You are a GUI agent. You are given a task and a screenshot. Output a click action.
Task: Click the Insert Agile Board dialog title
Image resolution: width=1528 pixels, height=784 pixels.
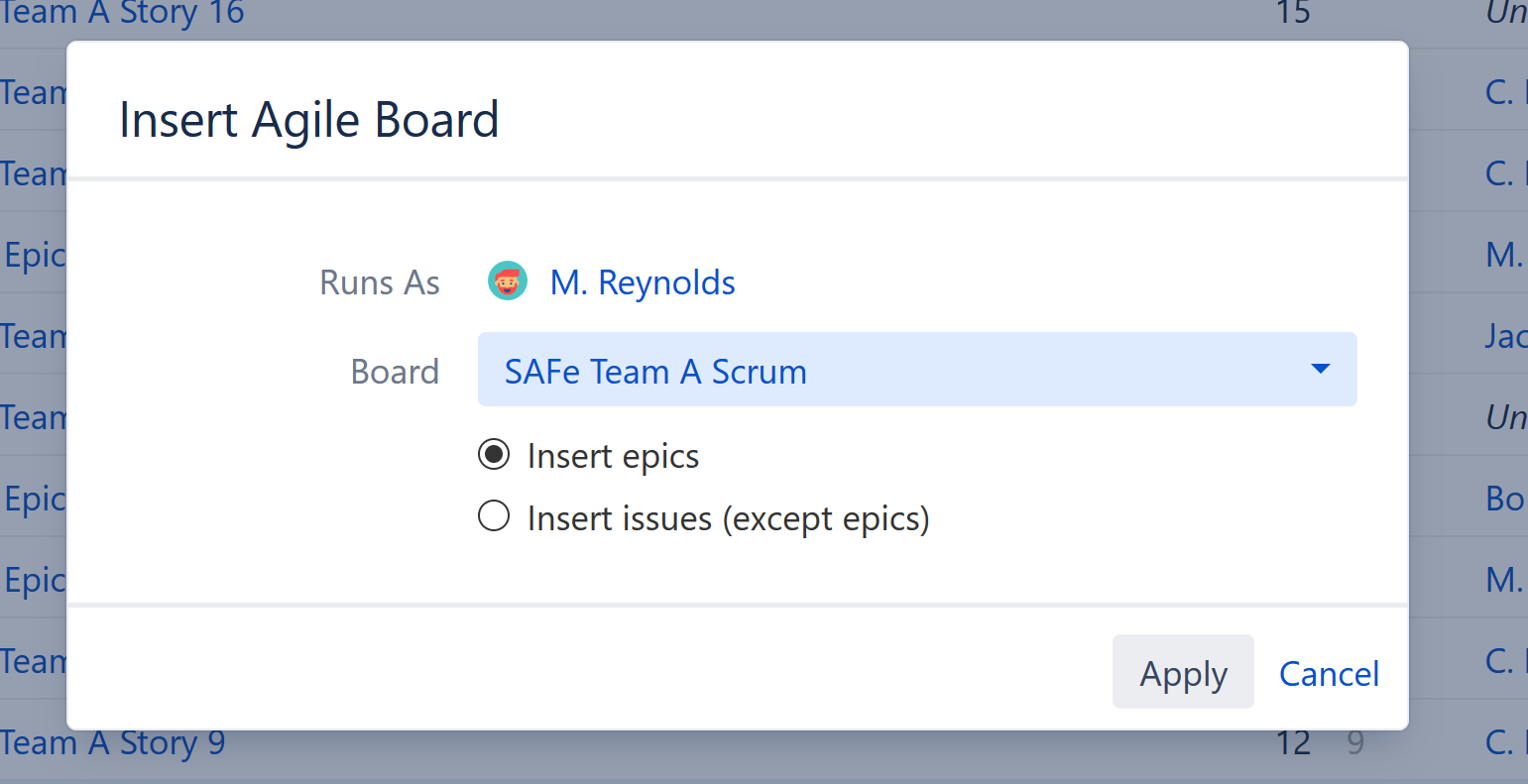coord(308,119)
